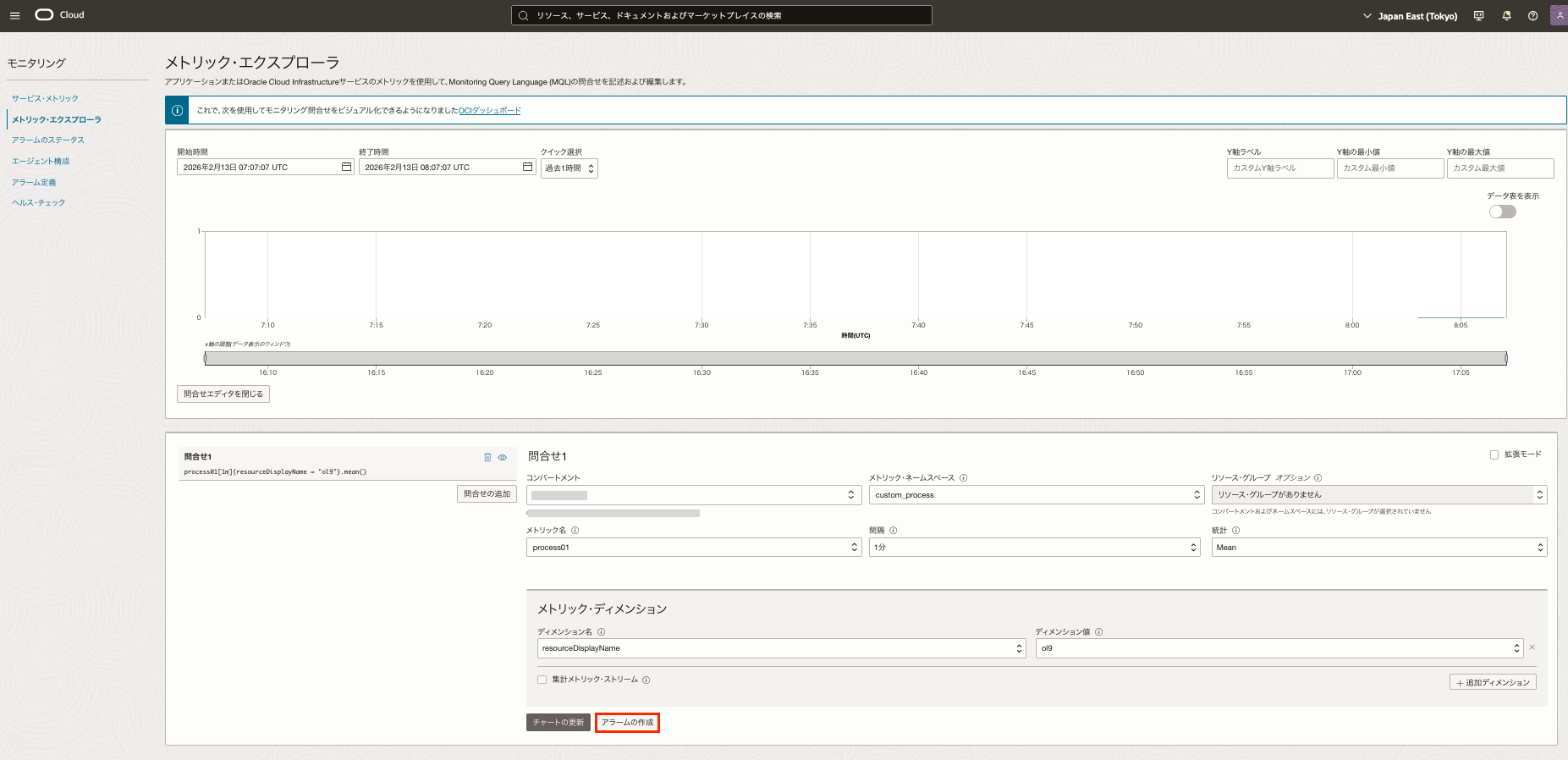Click the Create Alarm button
This screenshot has width=1568, height=760.
tap(627, 723)
